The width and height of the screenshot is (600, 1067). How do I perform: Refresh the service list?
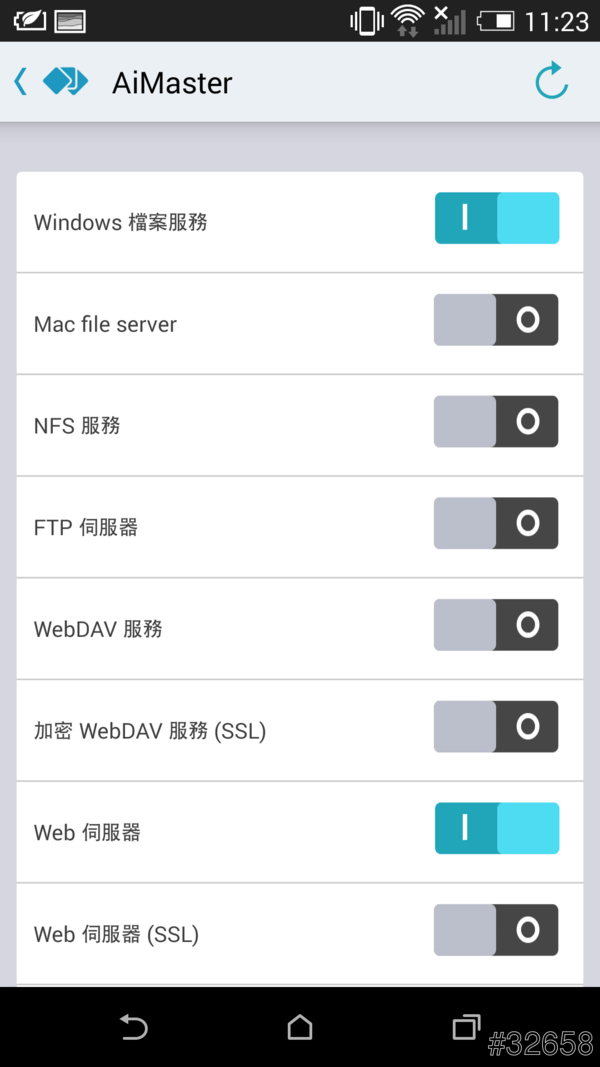[551, 82]
